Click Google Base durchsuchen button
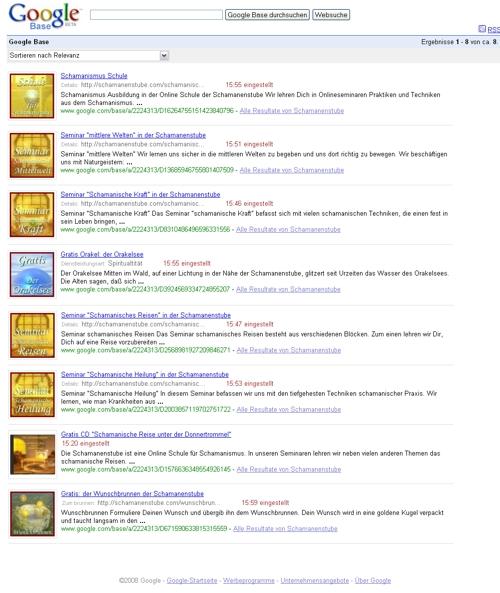This screenshot has height=593, width=500. (267, 15)
